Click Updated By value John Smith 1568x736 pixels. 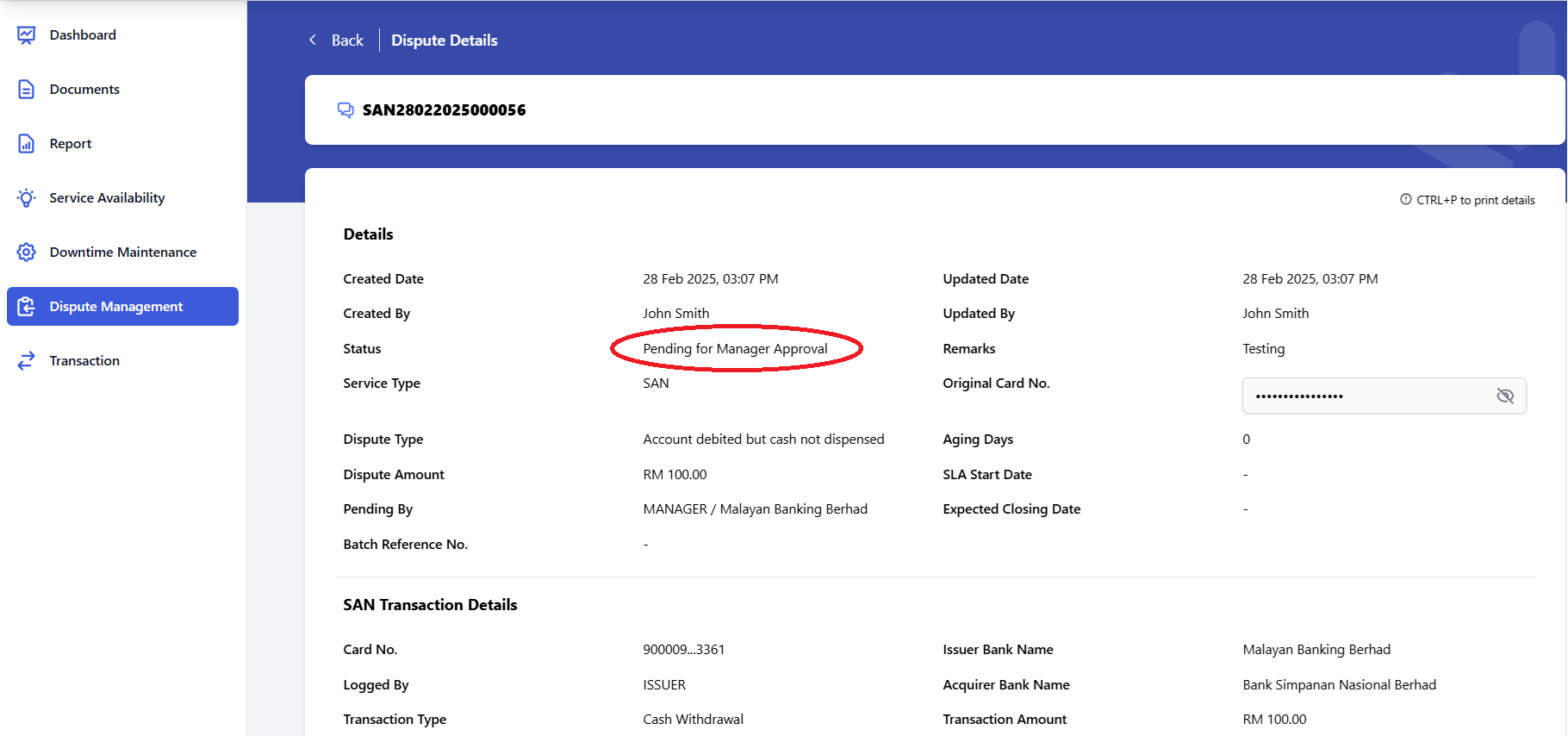point(1276,314)
